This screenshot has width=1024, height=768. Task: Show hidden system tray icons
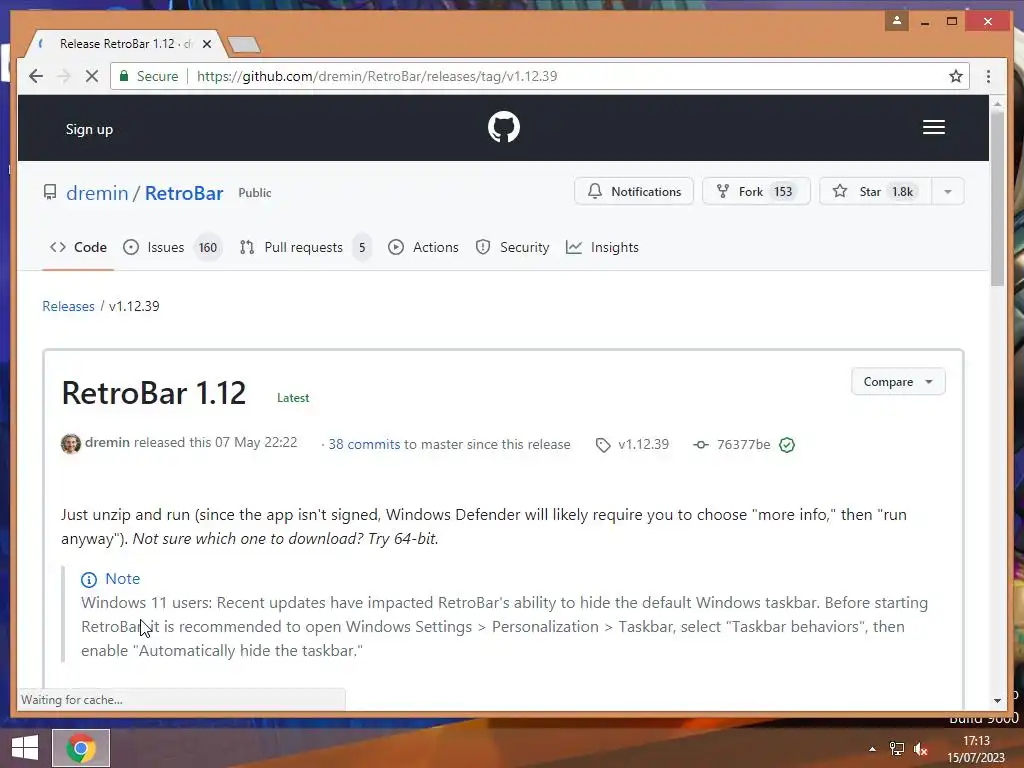872,749
